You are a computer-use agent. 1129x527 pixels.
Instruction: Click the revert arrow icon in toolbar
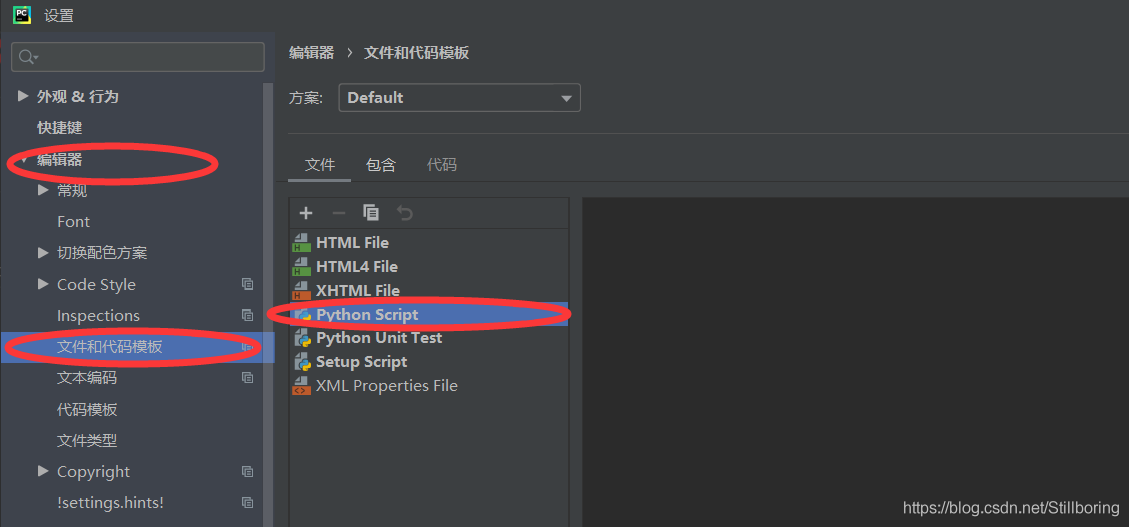pyautogui.click(x=404, y=213)
